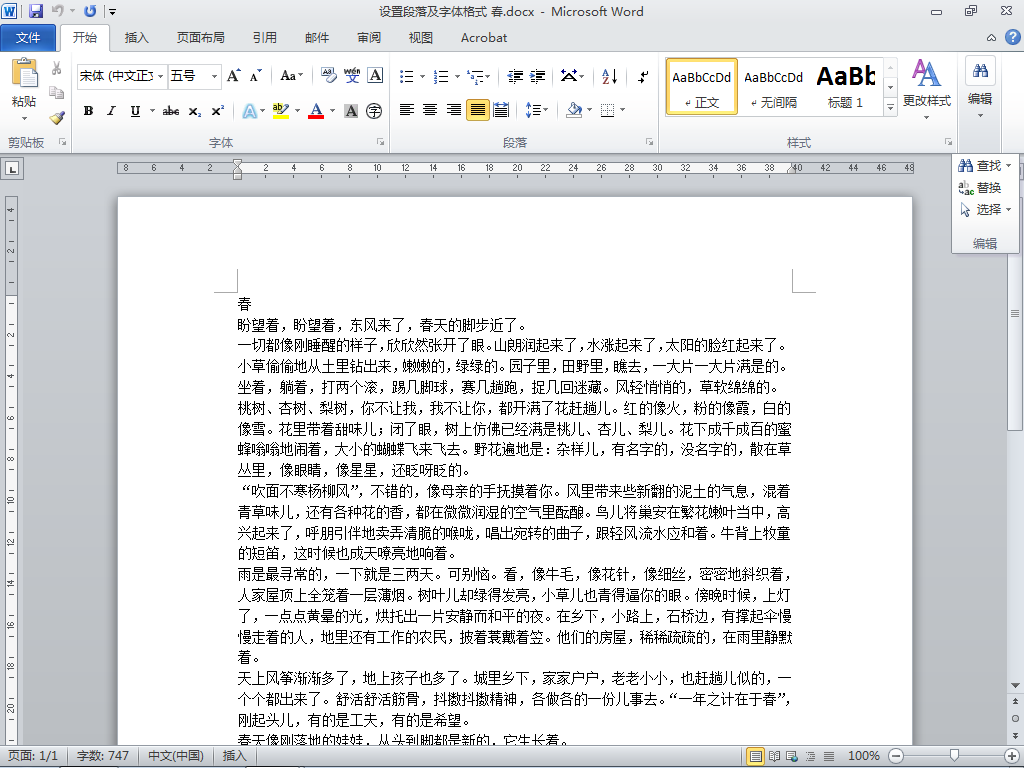Click the Sort A-Z icon
The width and height of the screenshot is (1024, 768).
[x=609, y=76]
